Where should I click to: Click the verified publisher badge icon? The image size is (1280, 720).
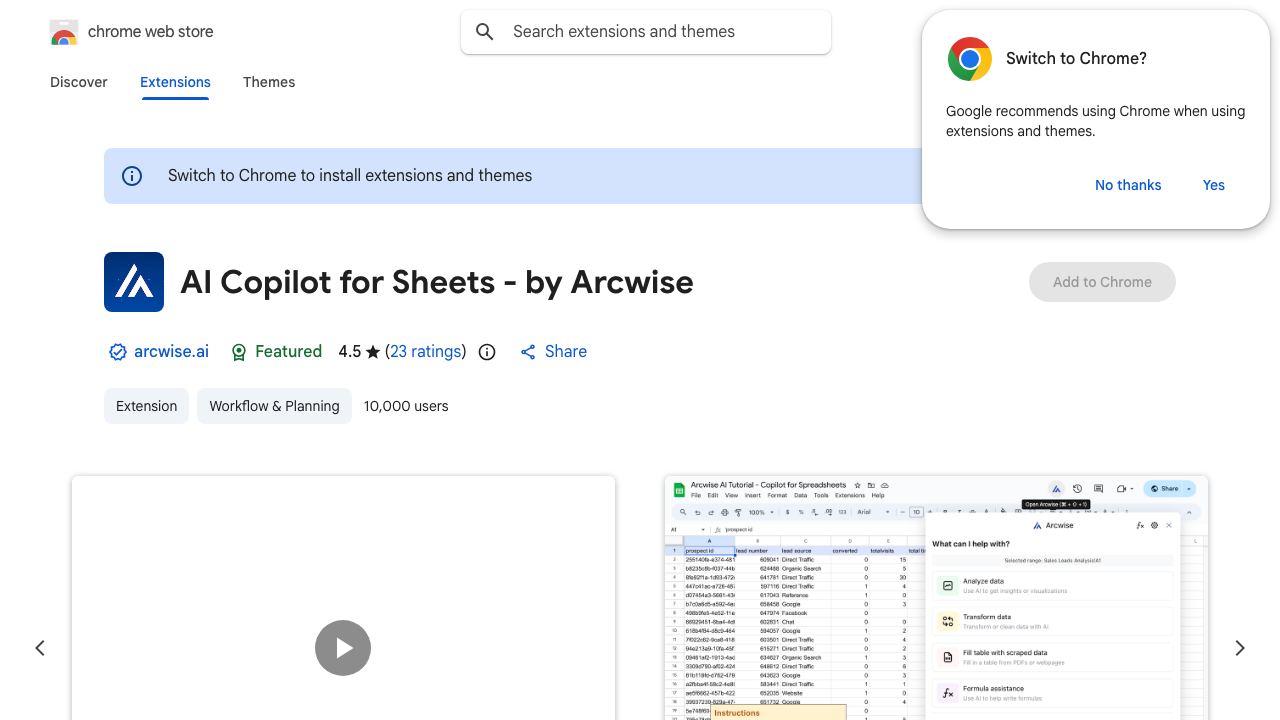(x=118, y=352)
